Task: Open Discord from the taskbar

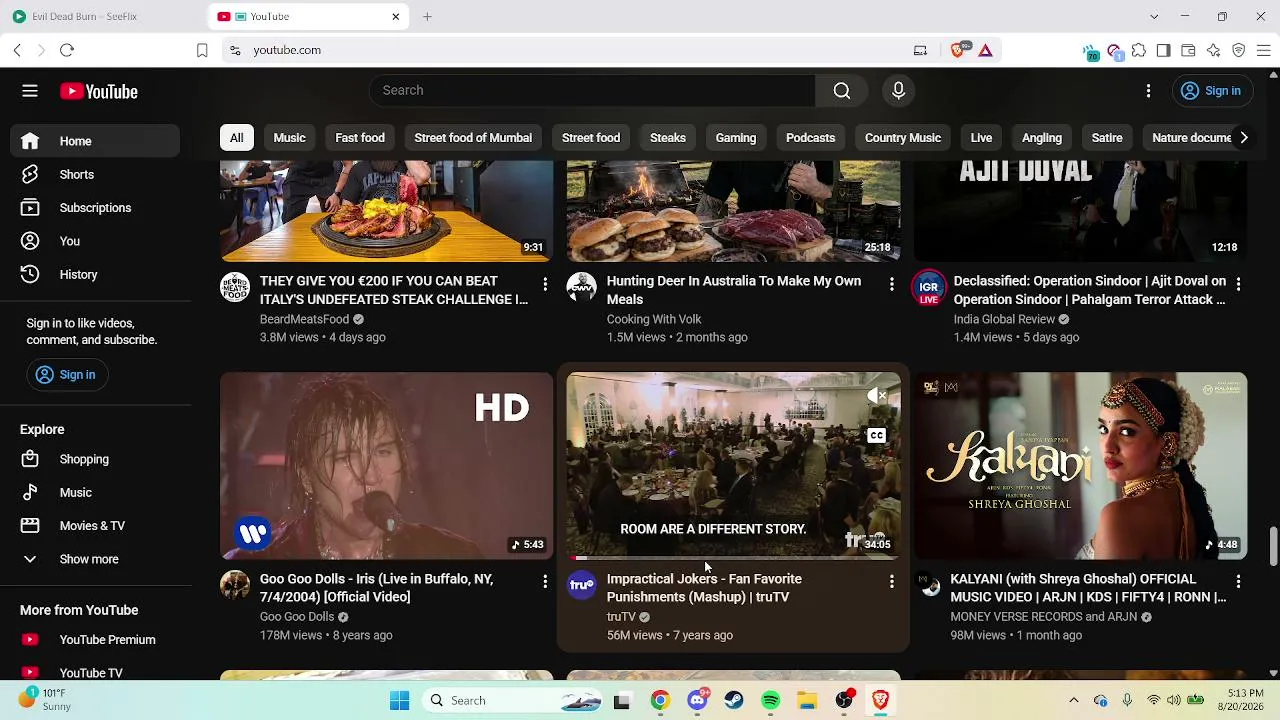Action: tap(698, 701)
